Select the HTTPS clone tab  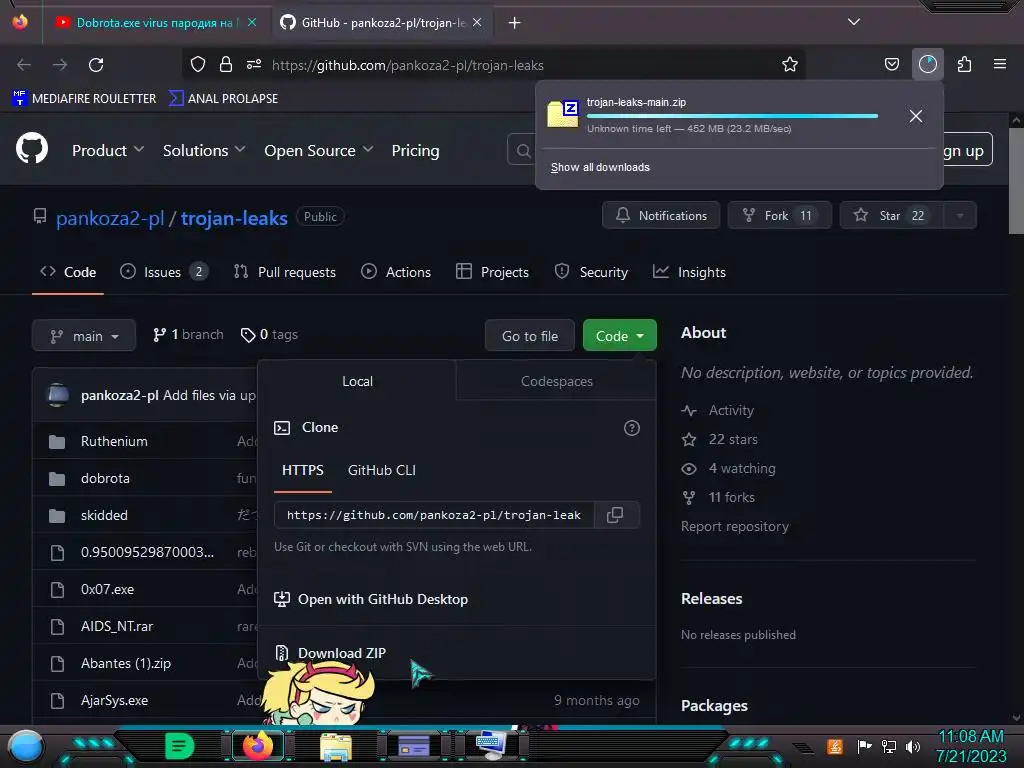click(302, 470)
